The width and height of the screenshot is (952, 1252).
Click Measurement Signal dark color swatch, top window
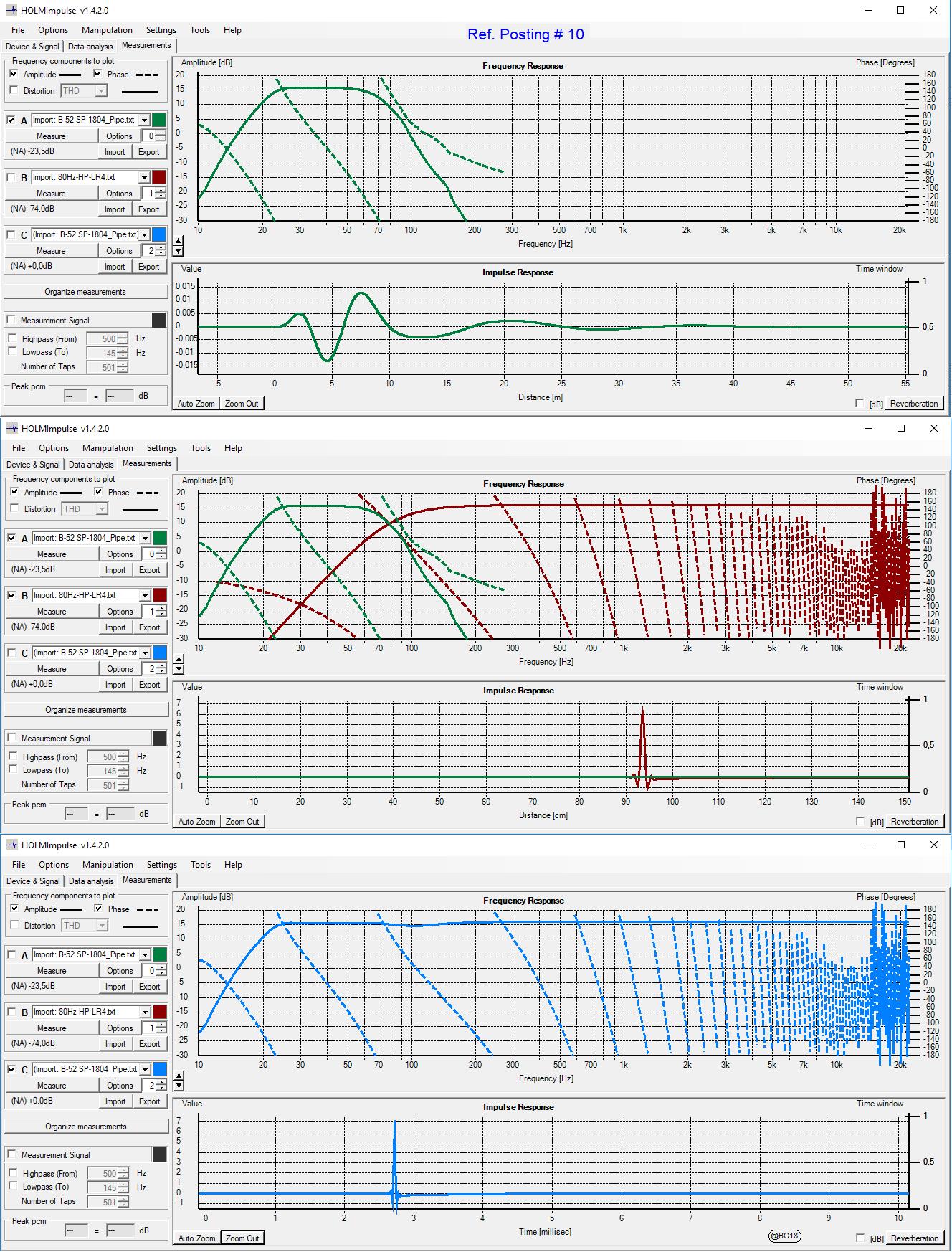tap(159, 320)
